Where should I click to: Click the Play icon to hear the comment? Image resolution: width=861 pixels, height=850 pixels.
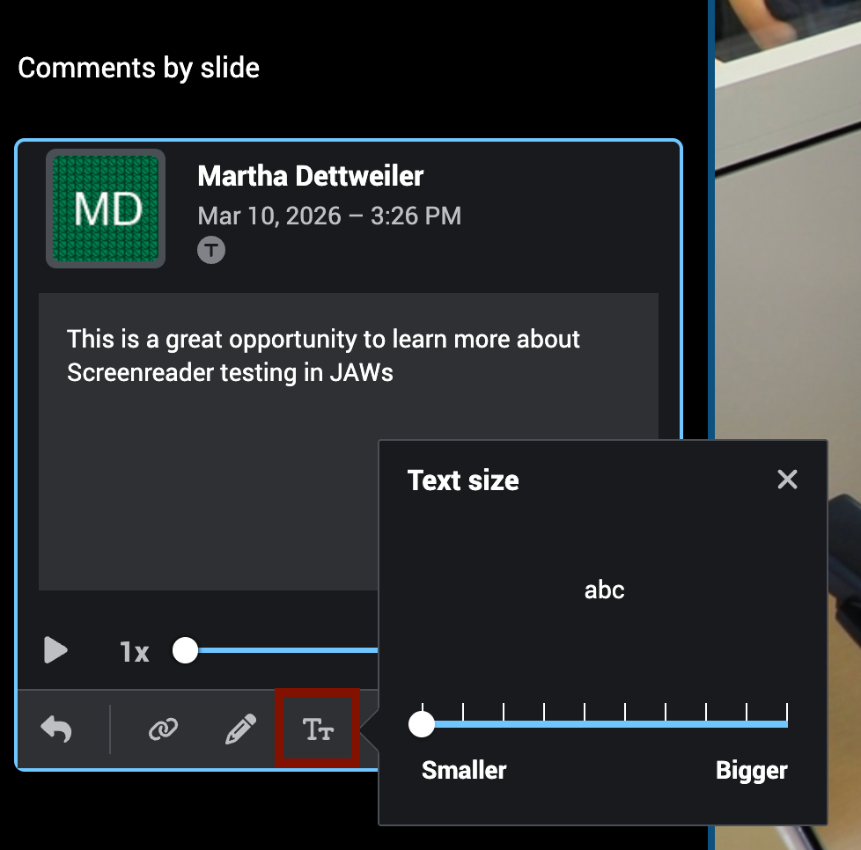(56, 650)
